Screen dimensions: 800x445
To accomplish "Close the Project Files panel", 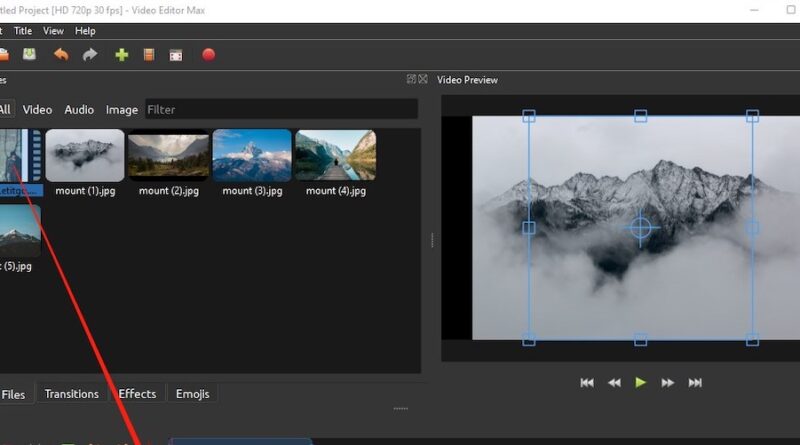I will pyautogui.click(x=423, y=79).
